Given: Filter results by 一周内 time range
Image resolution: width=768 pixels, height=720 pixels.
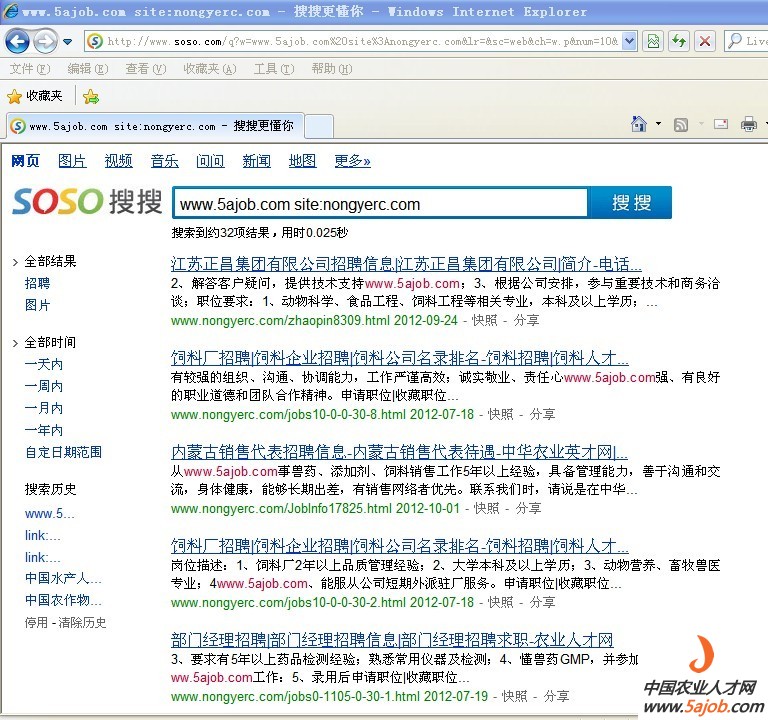Looking at the screenshot, I should [44, 386].
